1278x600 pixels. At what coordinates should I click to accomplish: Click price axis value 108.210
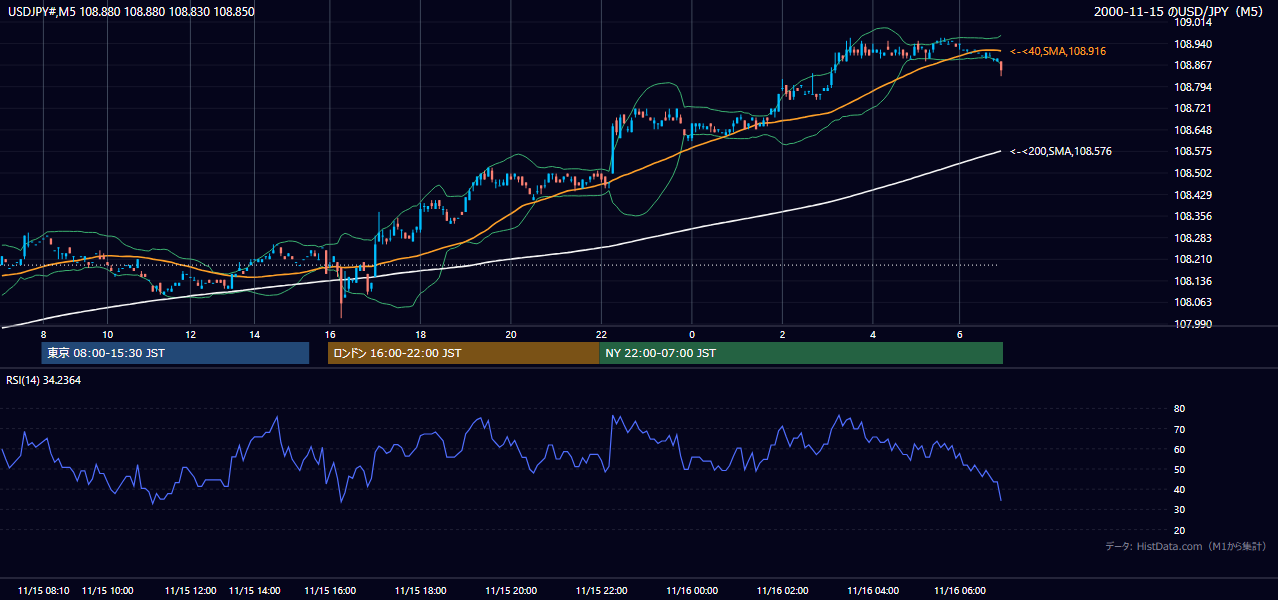coord(1193,260)
